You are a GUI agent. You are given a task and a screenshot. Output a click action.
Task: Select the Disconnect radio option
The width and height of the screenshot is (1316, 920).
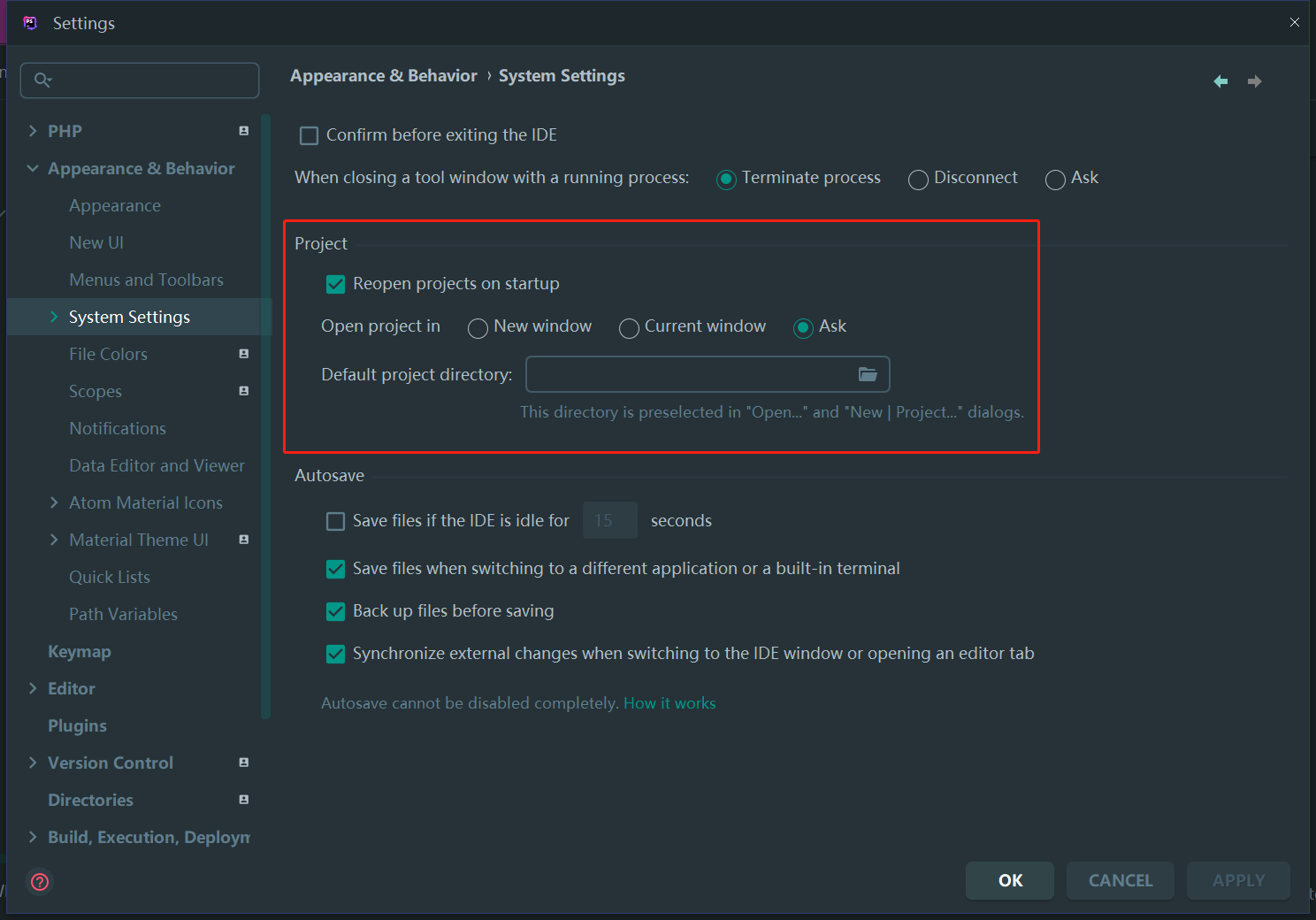tap(918, 180)
